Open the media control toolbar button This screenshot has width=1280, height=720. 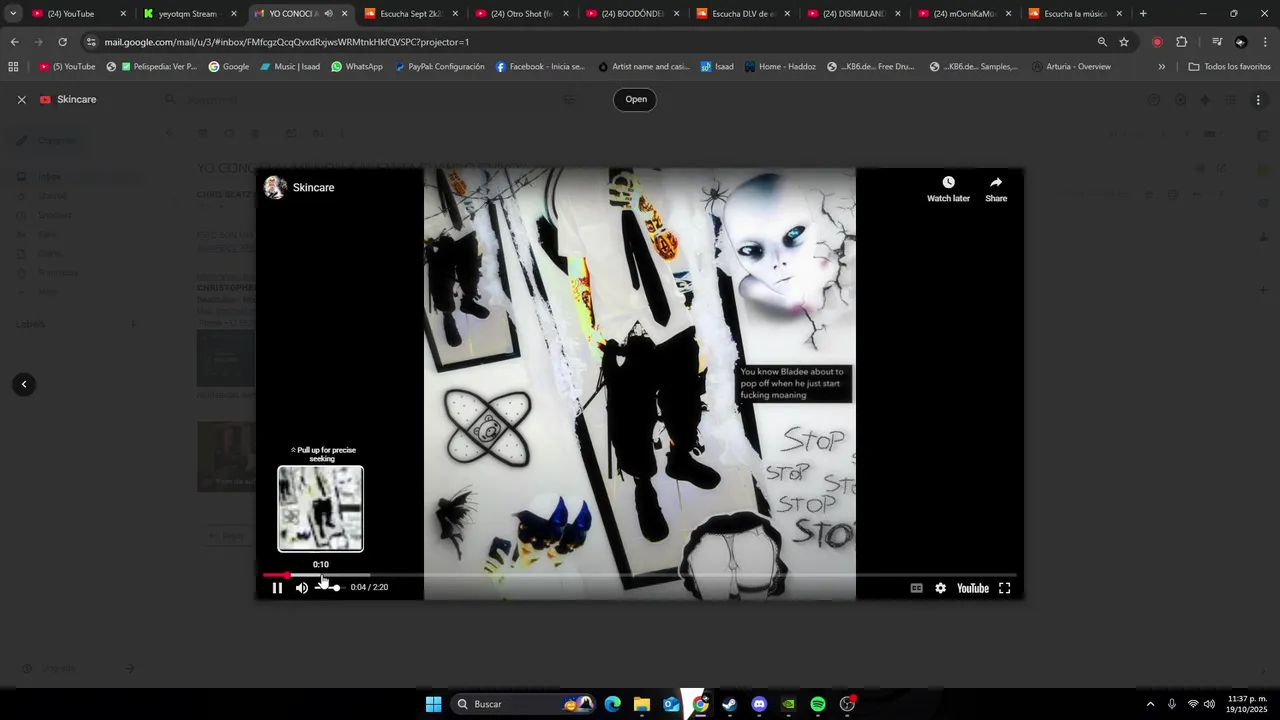[x=1217, y=42]
